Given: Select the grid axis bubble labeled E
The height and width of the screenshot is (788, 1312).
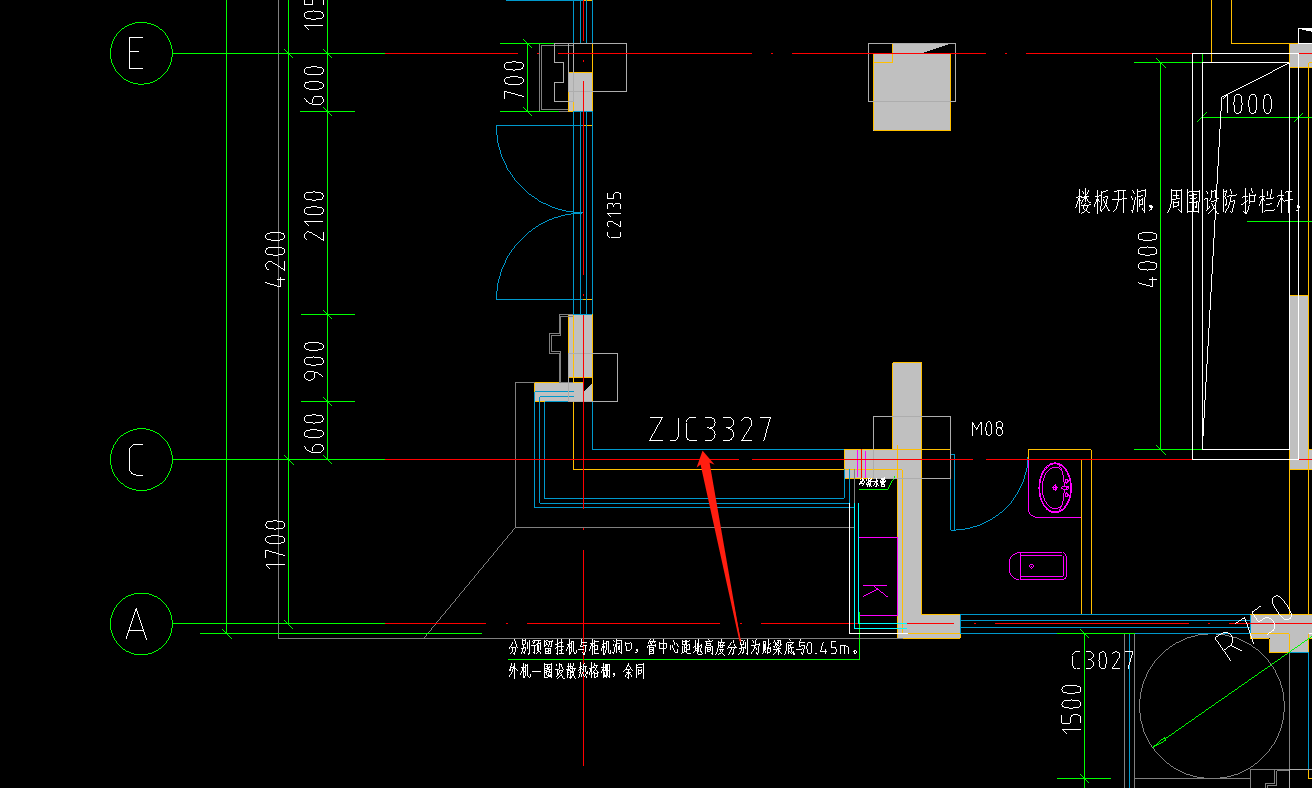Looking at the screenshot, I should [141, 53].
